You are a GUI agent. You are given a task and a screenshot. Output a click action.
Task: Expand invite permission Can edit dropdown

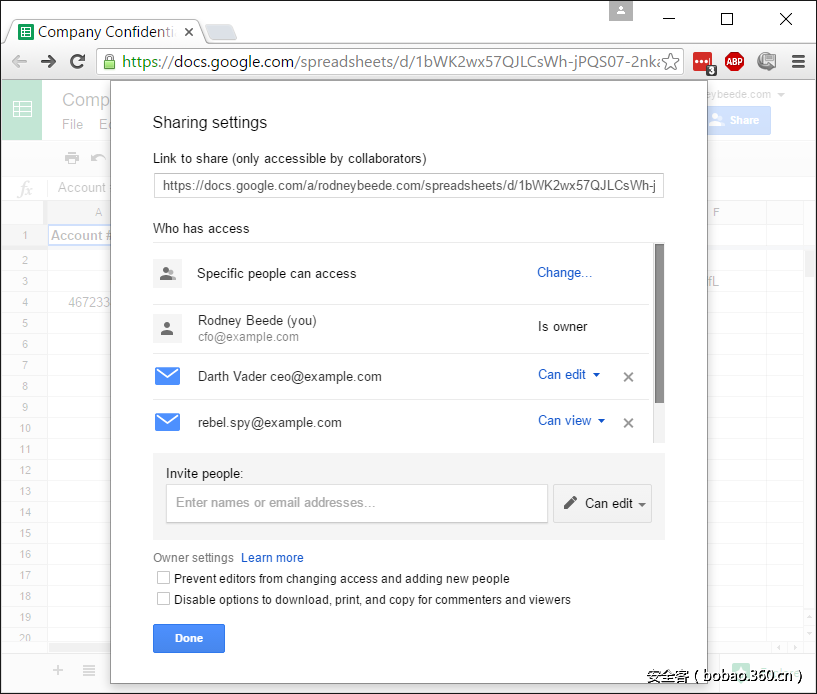click(602, 504)
